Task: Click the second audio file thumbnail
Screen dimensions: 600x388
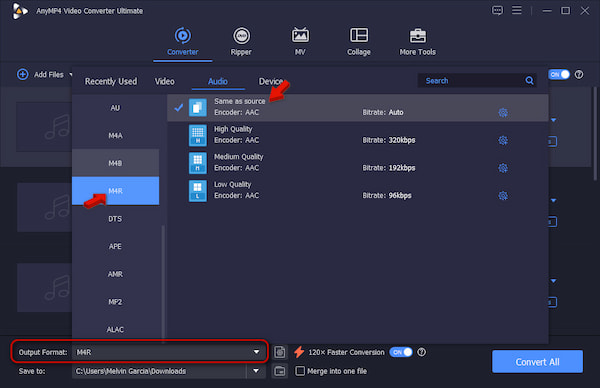Action: pos(45,207)
